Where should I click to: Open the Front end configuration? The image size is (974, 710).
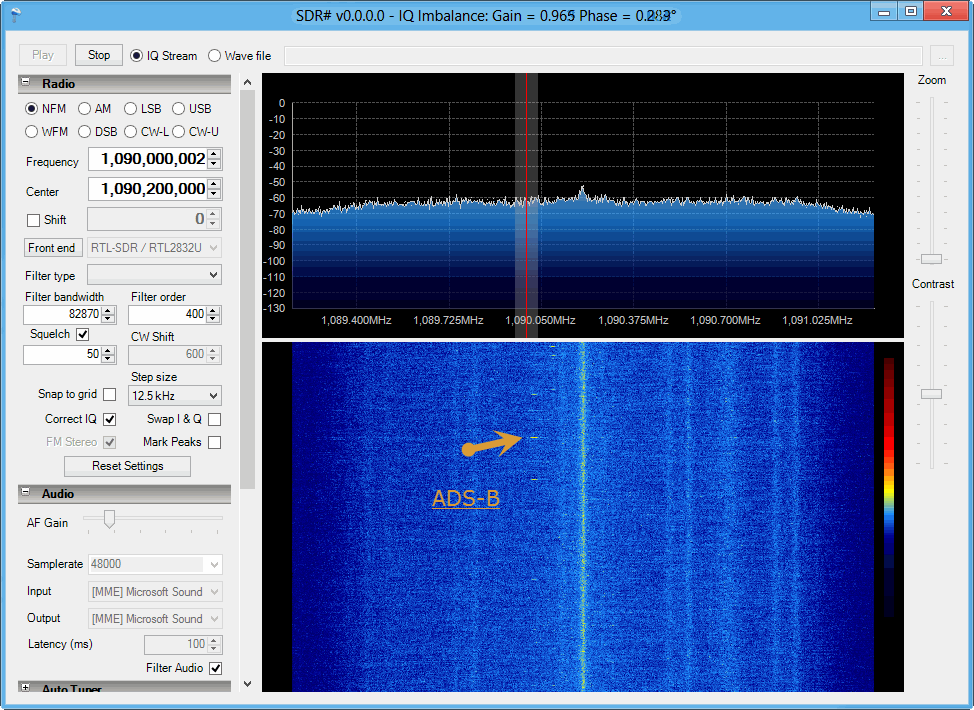[52, 247]
